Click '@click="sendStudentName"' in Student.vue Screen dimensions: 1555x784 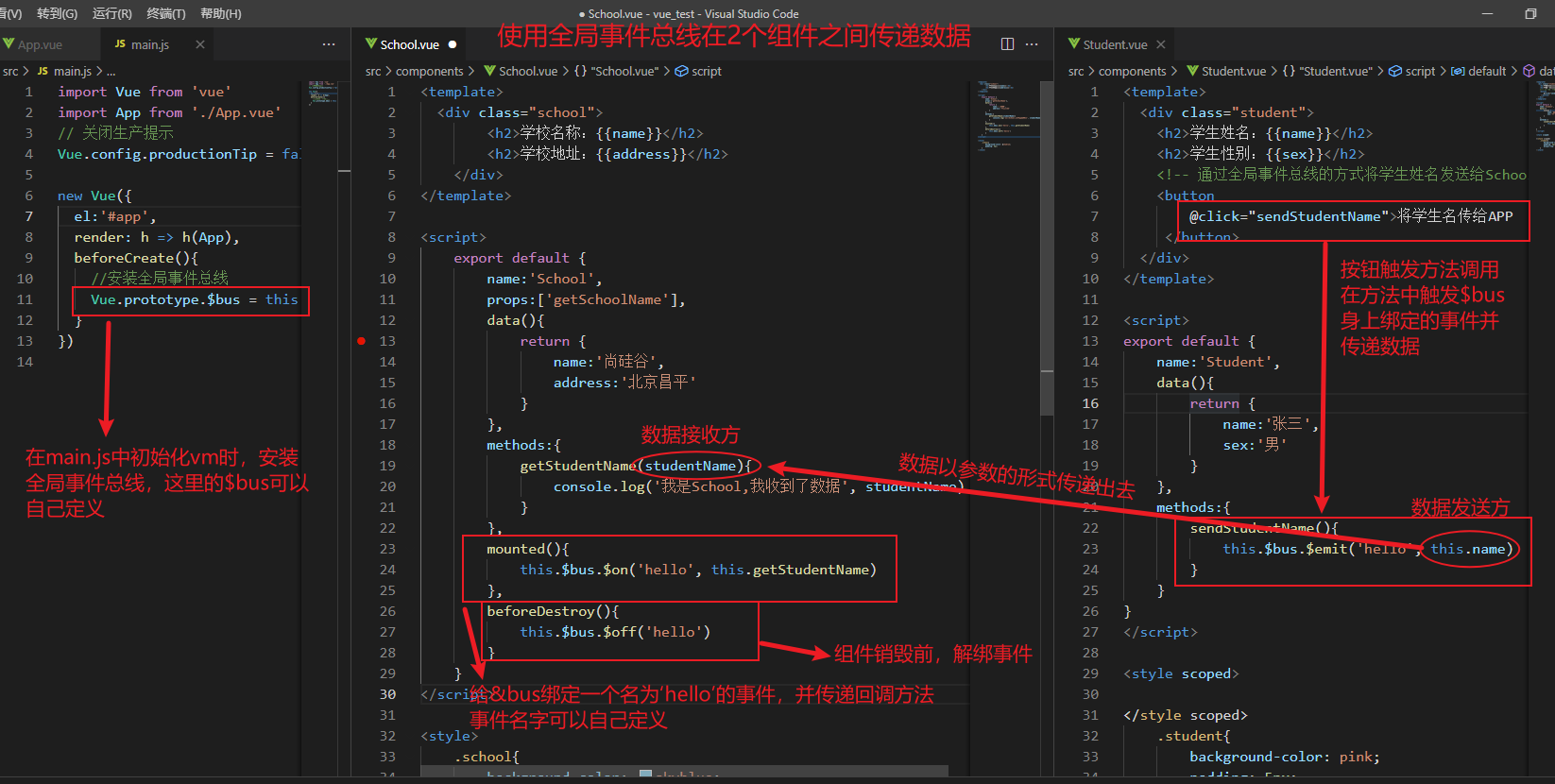(x=1289, y=216)
